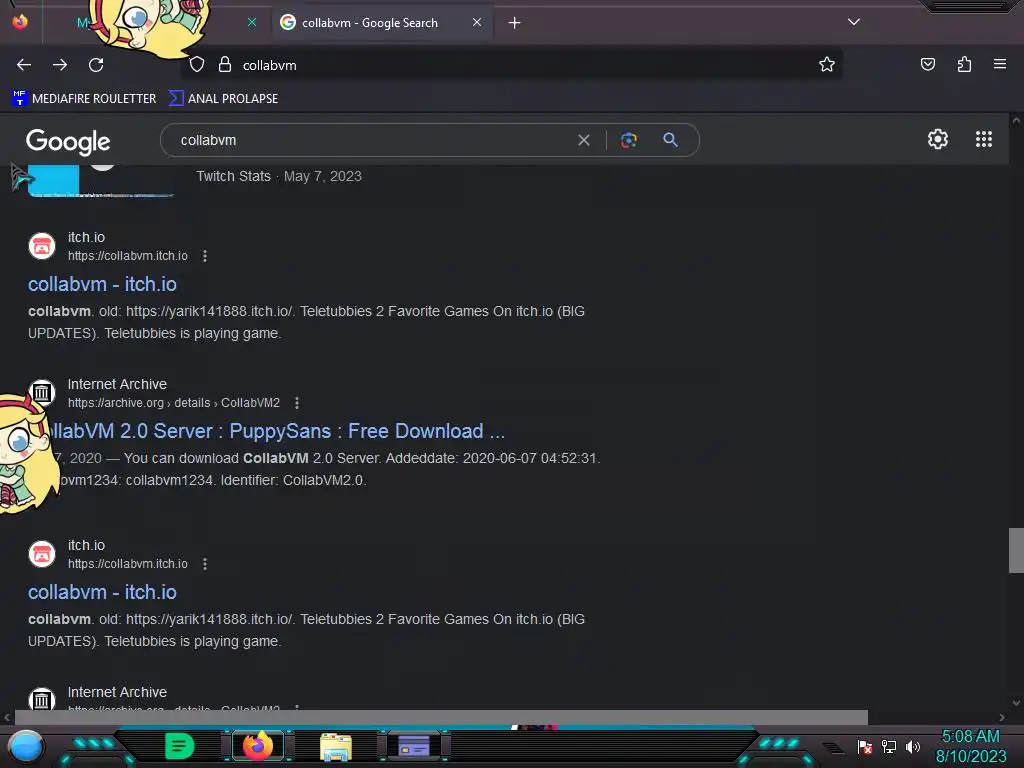Open the MEDIAFIRE ROULETTER bookmark

(84, 99)
